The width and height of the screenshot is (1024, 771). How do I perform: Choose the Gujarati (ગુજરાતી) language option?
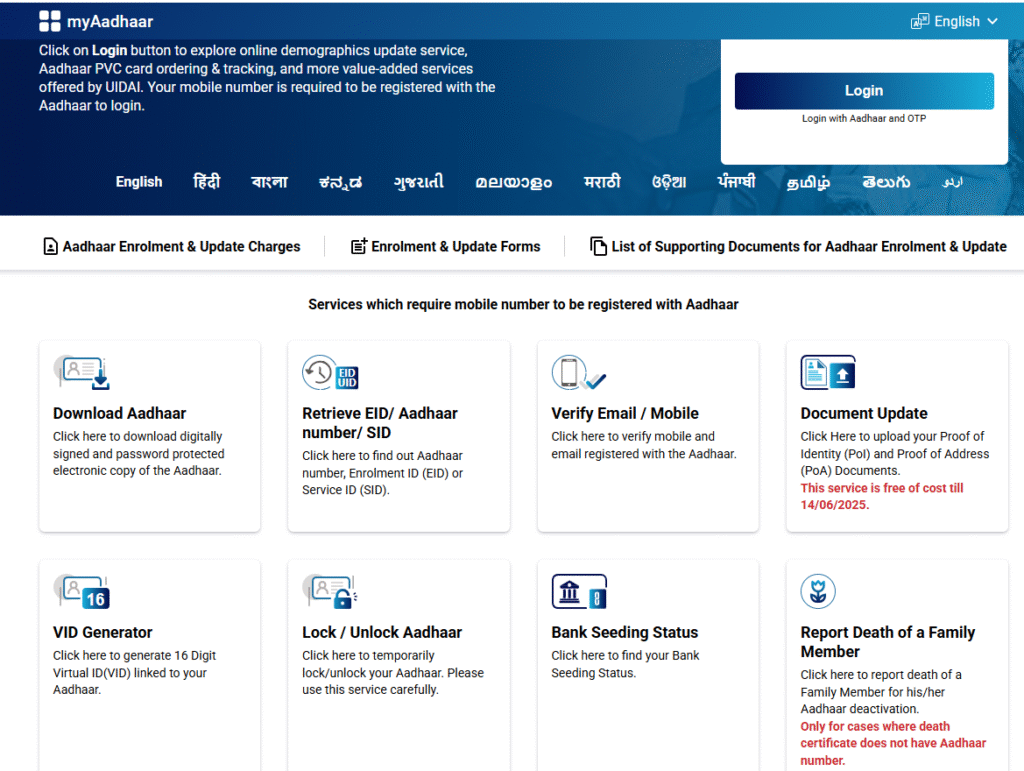pos(418,182)
